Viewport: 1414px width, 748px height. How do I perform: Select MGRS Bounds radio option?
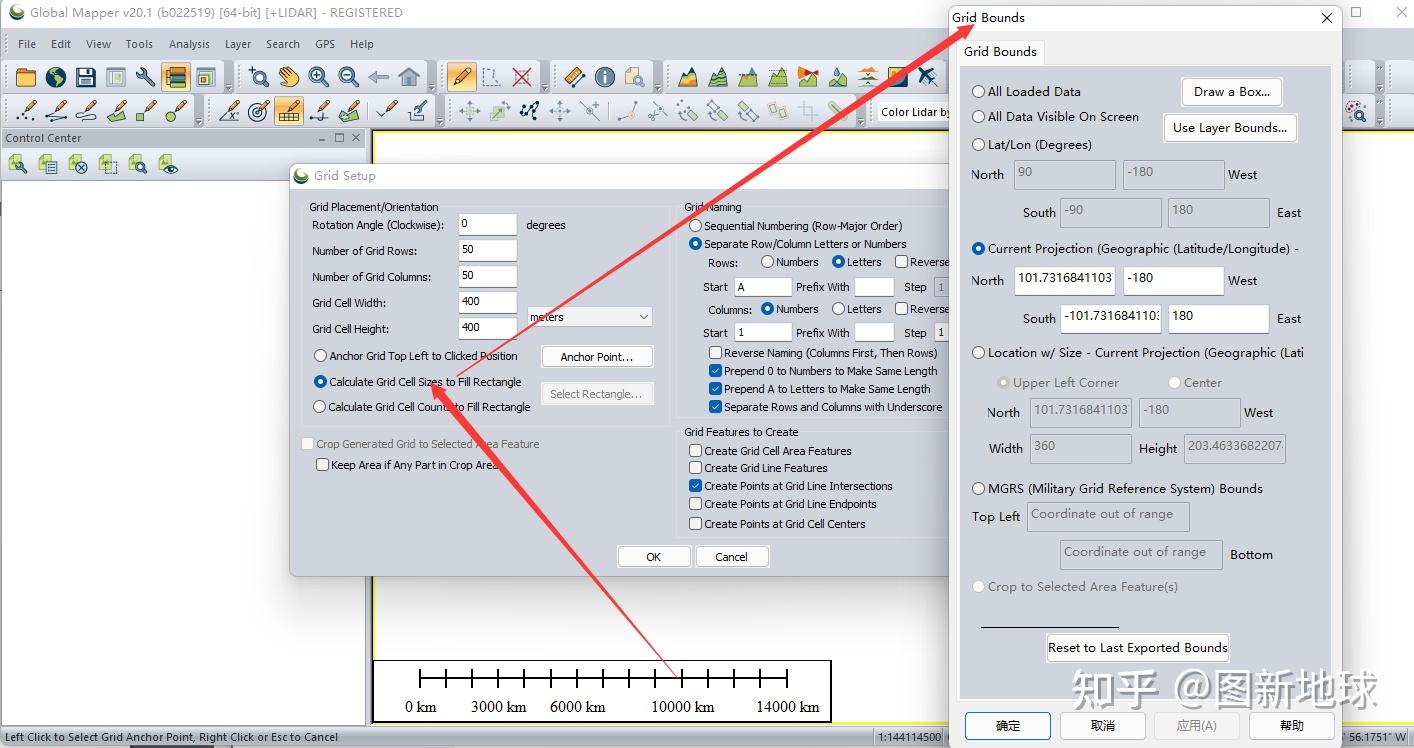coord(979,489)
